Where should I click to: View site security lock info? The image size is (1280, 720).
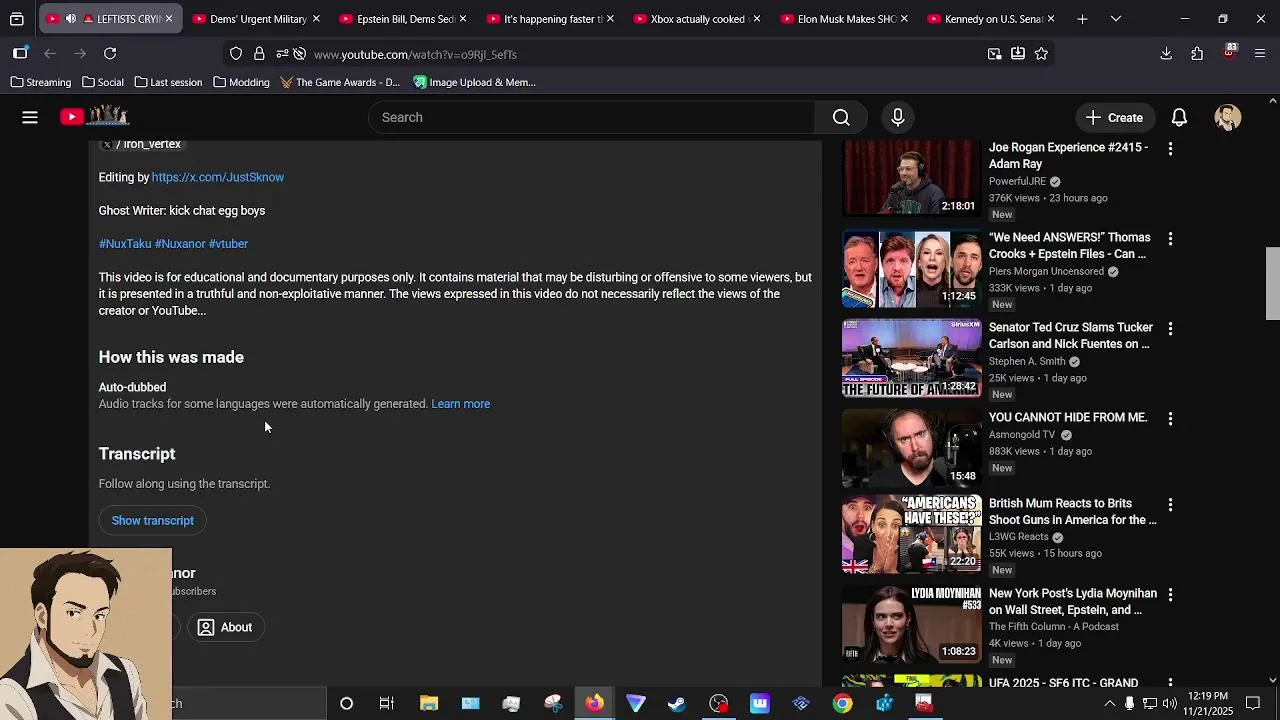point(259,54)
